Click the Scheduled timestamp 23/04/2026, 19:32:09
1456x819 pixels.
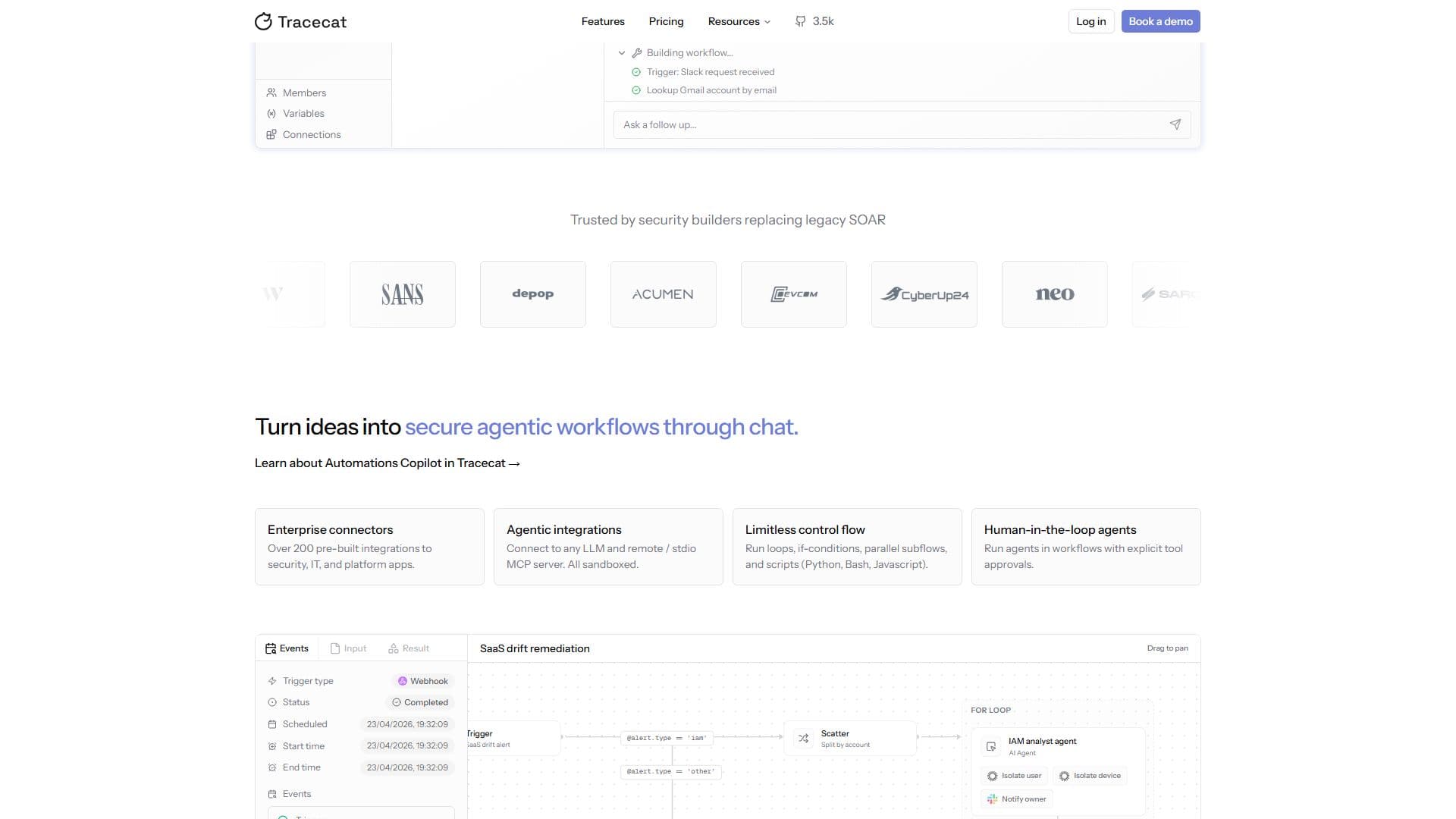407,724
